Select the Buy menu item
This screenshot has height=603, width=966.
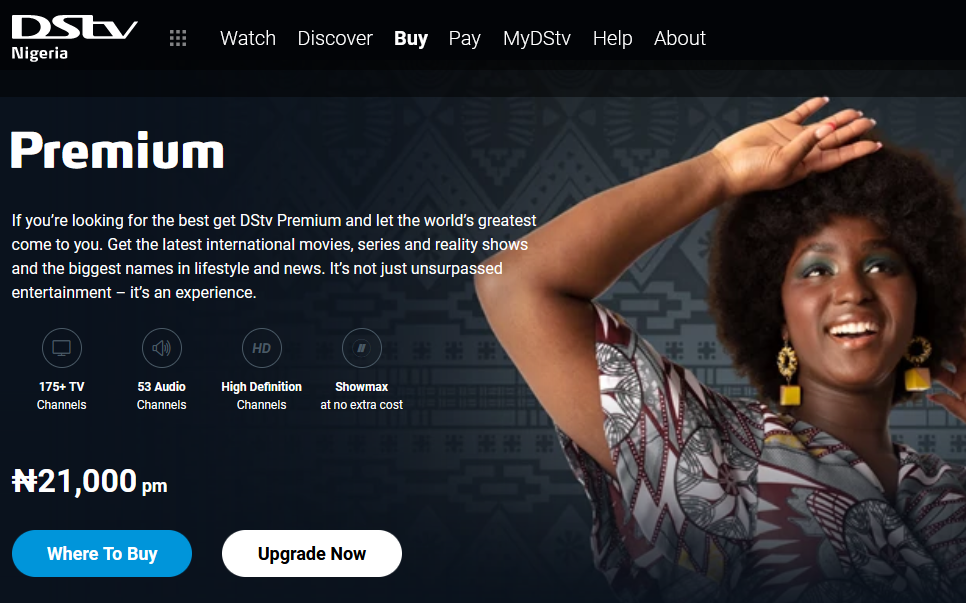tap(411, 38)
